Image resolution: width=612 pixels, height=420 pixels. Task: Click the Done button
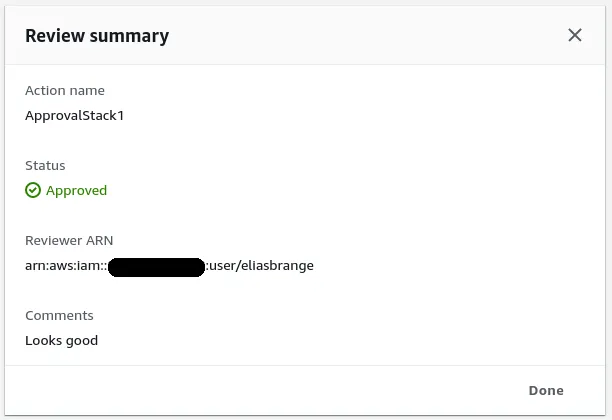546,390
